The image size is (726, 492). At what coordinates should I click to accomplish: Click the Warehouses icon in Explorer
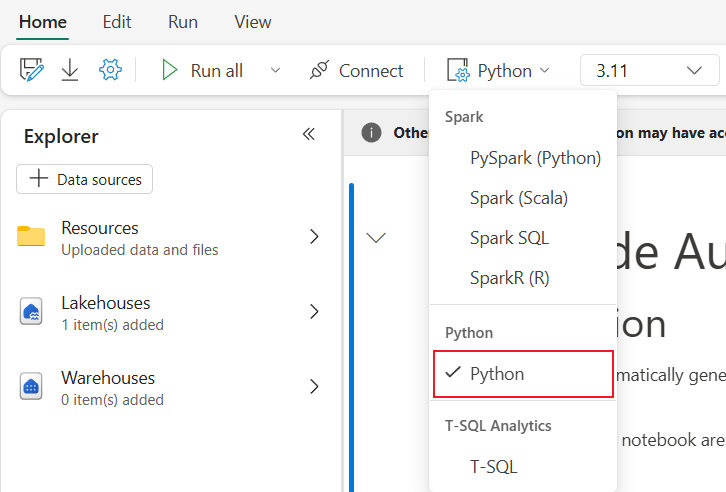[31, 387]
